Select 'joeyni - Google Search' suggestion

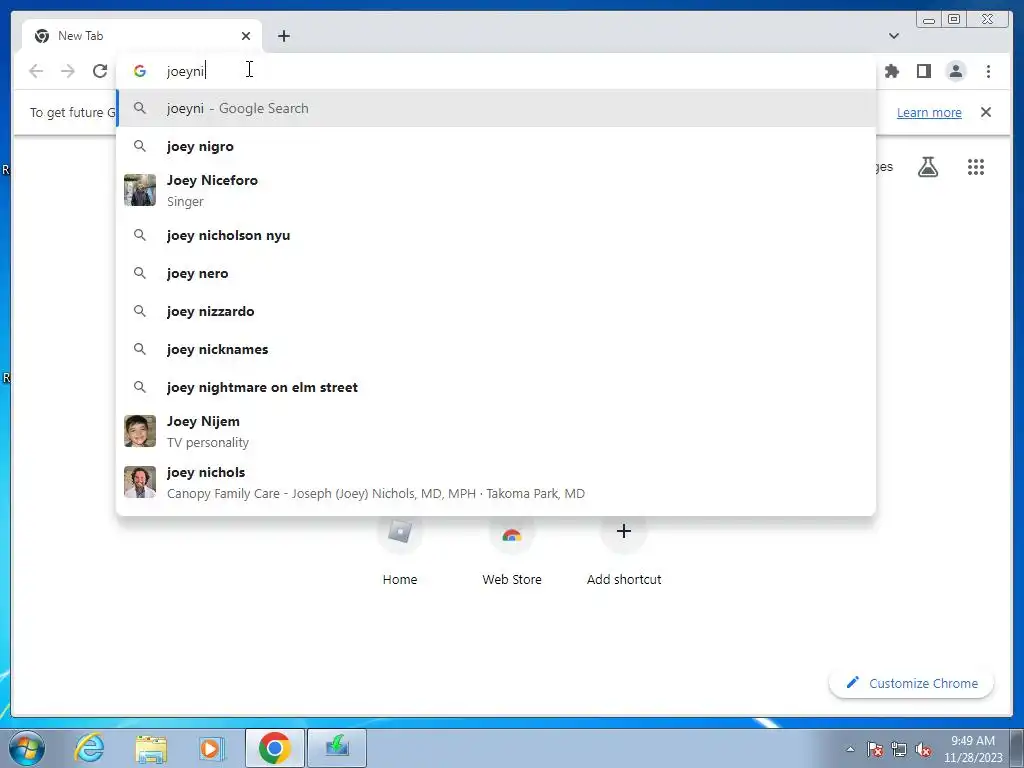click(496, 108)
